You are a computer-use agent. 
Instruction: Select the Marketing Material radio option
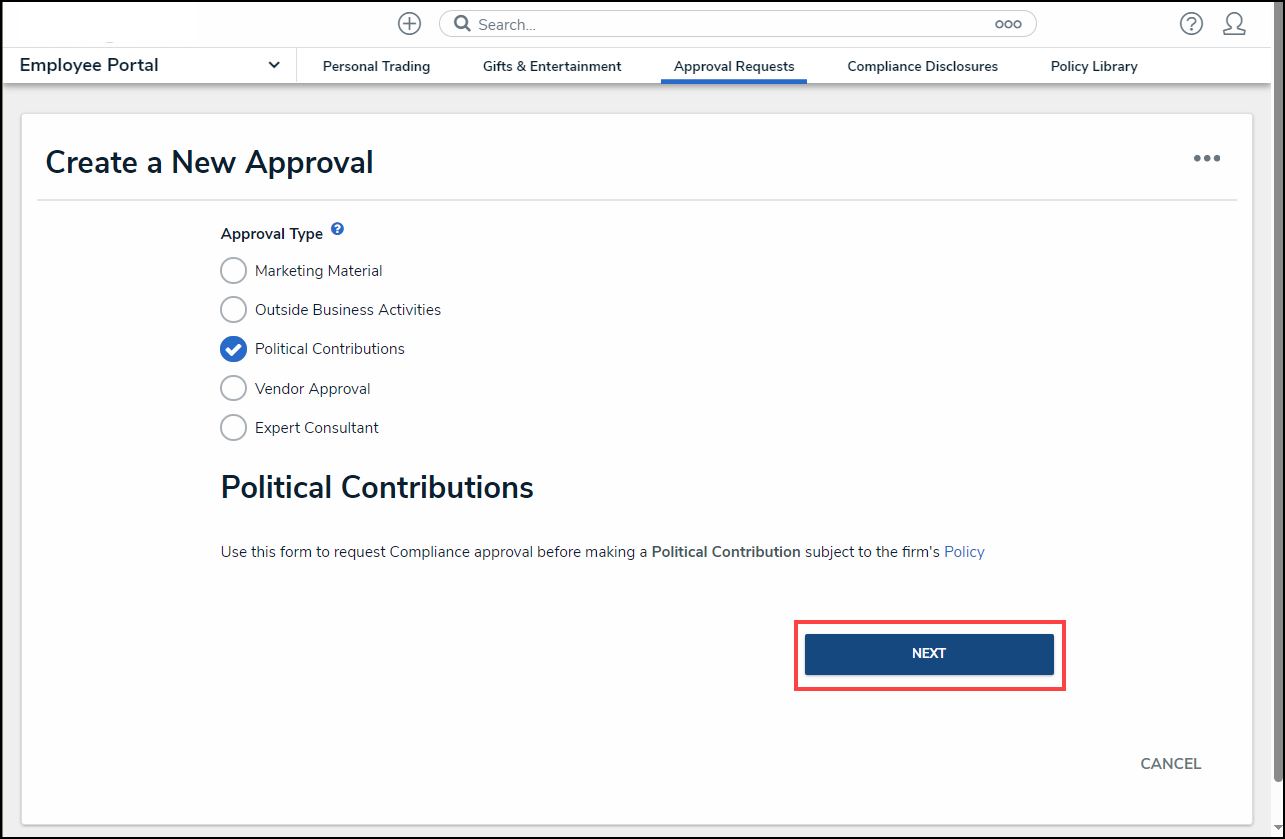pyautogui.click(x=233, y=271)
